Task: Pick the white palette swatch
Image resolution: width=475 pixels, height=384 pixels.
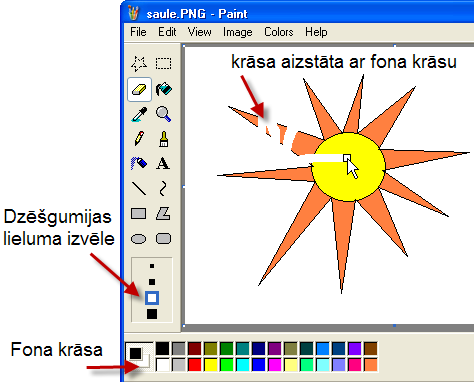Action: (163, 365)
